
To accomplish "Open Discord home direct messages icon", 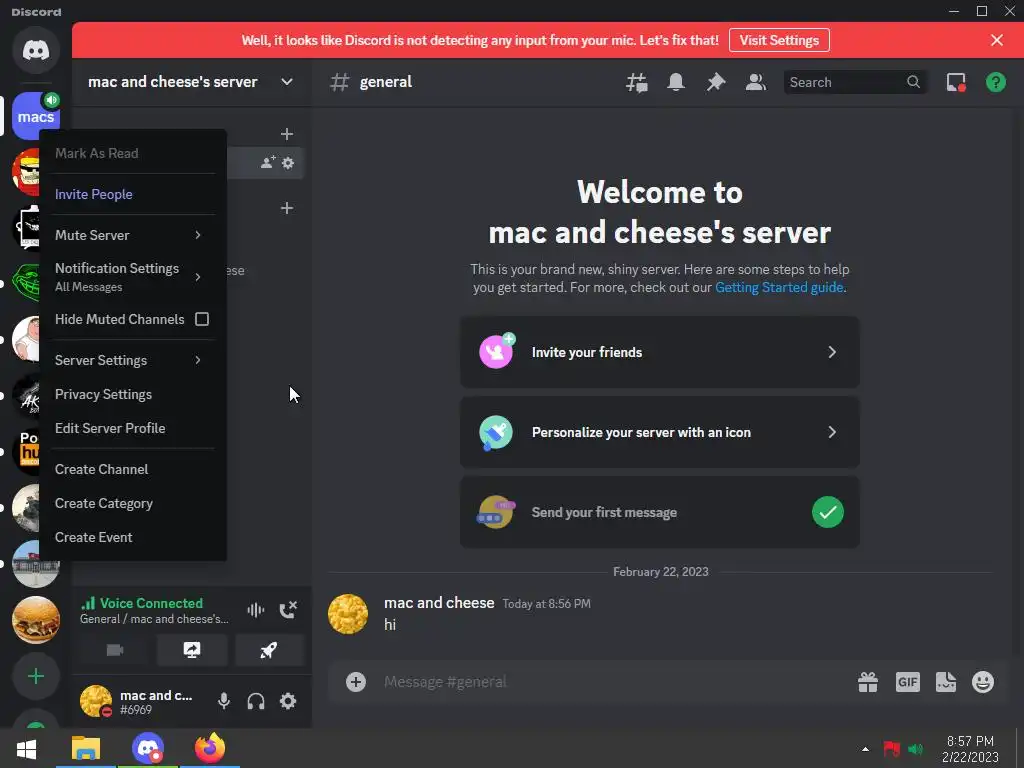I will coord(36,50).
